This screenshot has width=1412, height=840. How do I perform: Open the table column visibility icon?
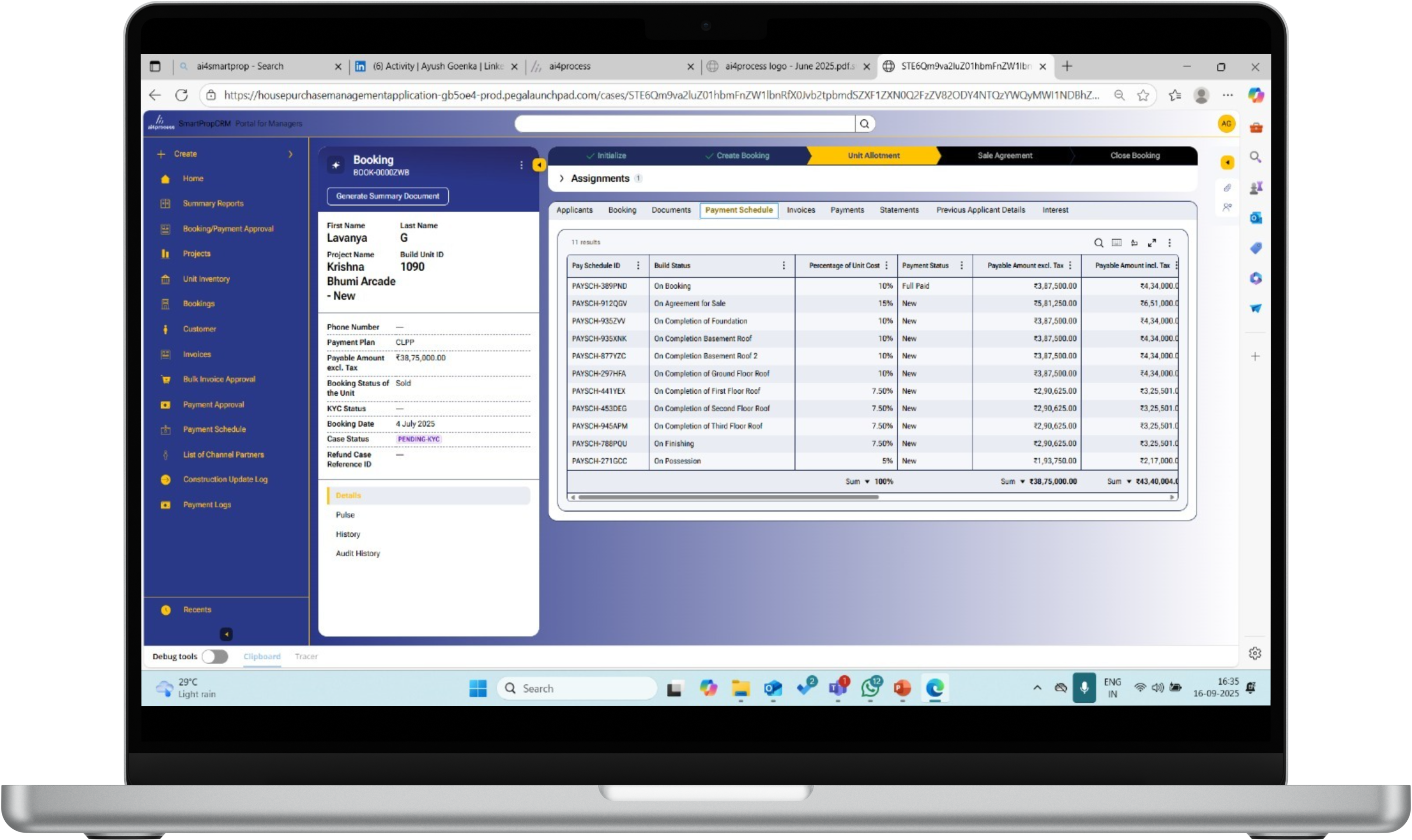(x=1116, y=243)
